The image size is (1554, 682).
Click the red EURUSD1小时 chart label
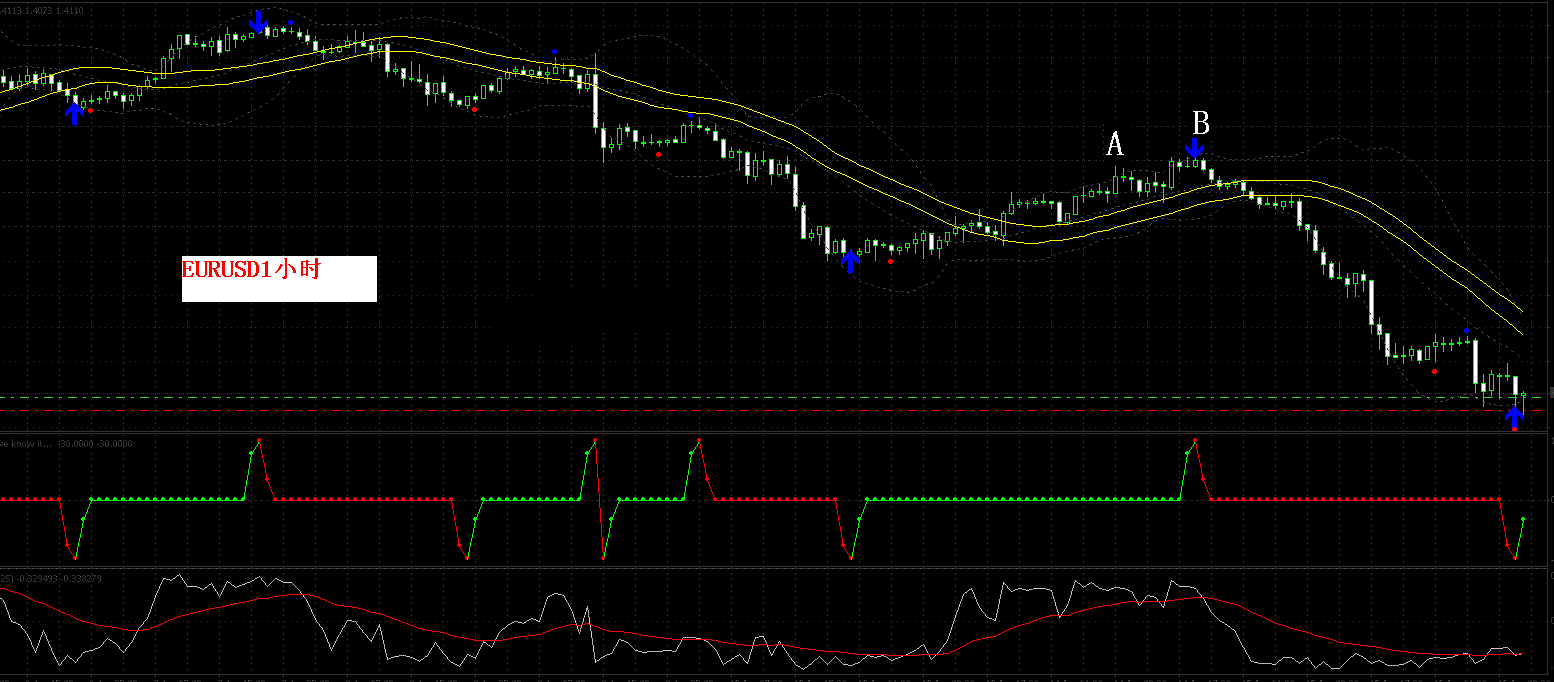(x=250, y=269)
